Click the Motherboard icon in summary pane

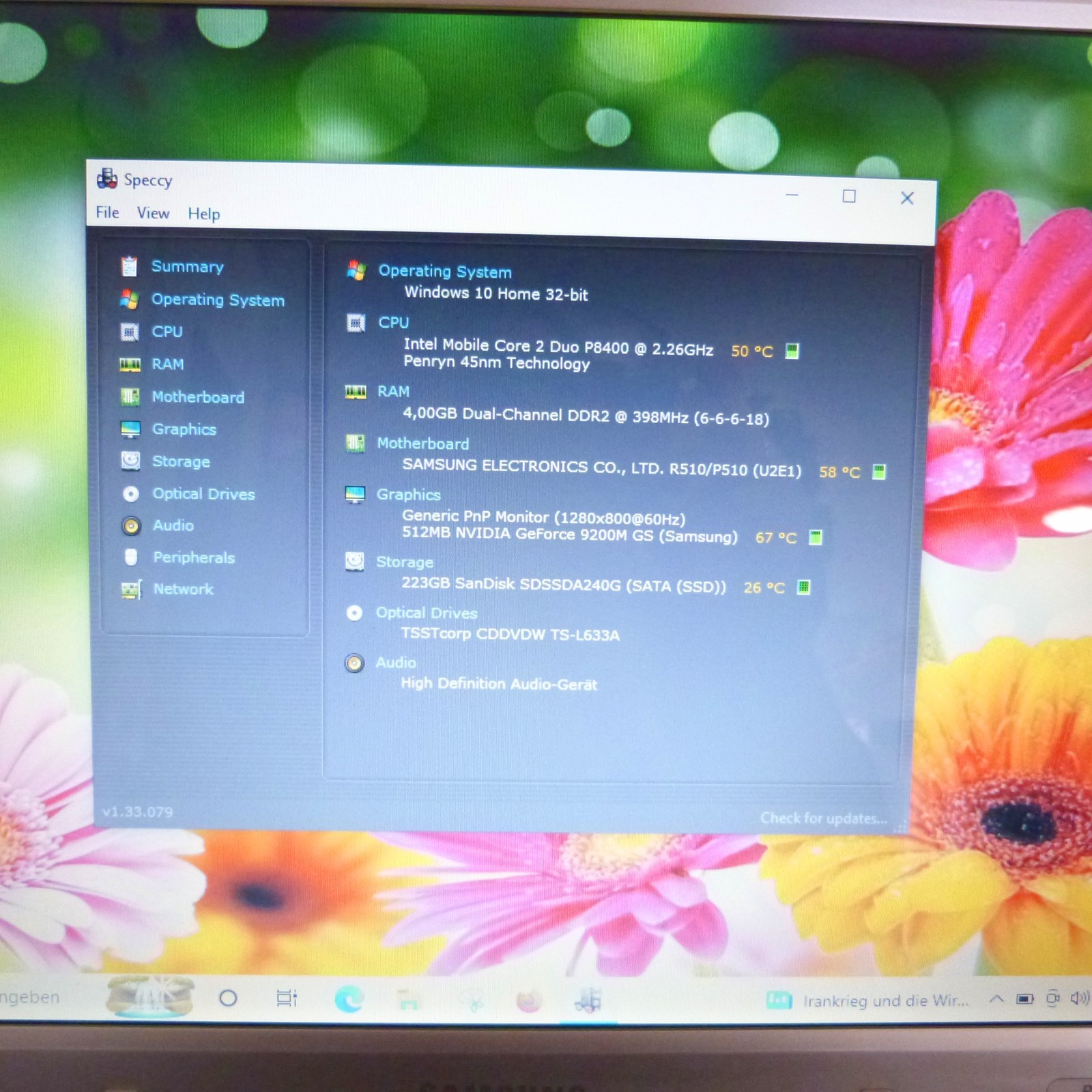tap(355, 444)
